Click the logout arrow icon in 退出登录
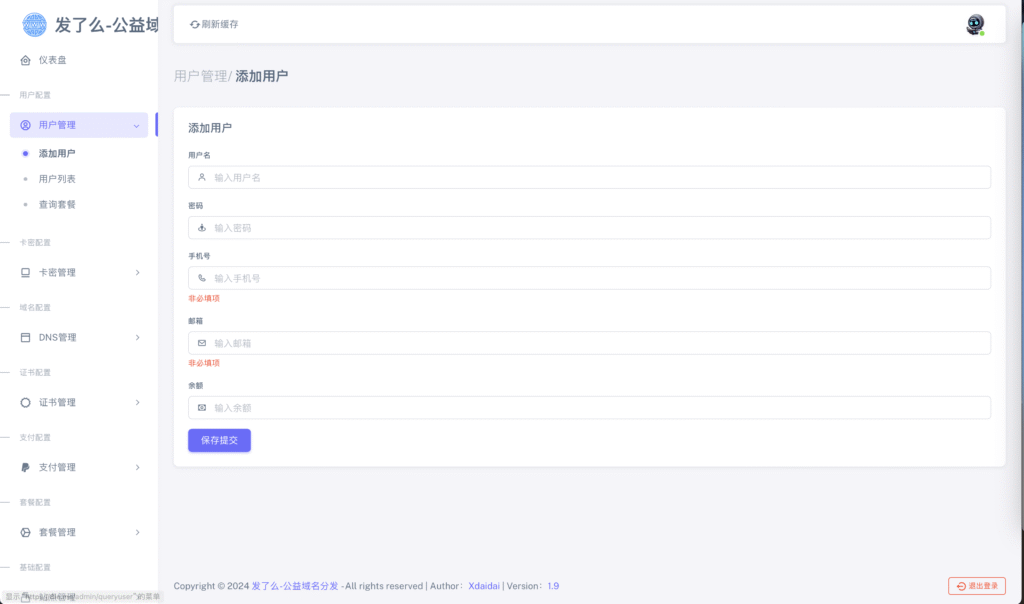The image size is (1024, 604). point(961,586)
